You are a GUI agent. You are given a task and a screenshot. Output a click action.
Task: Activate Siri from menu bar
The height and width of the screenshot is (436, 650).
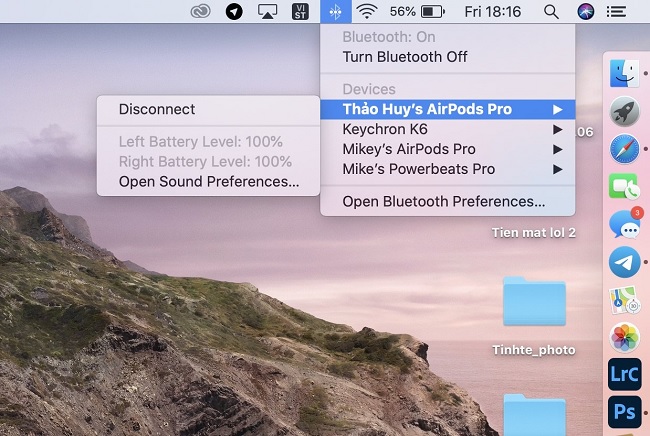coord(586,12)
